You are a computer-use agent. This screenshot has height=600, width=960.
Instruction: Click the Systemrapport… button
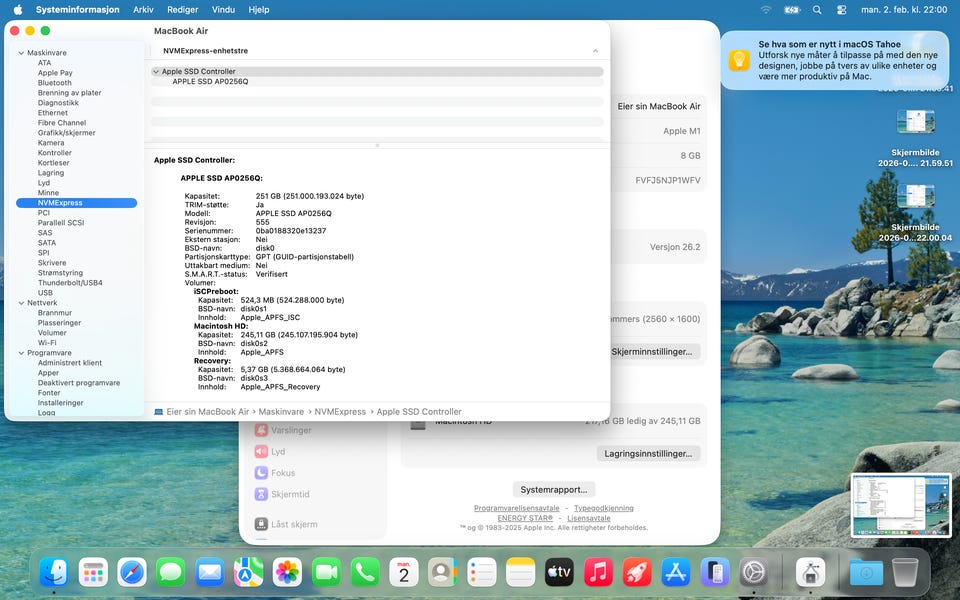555,489
